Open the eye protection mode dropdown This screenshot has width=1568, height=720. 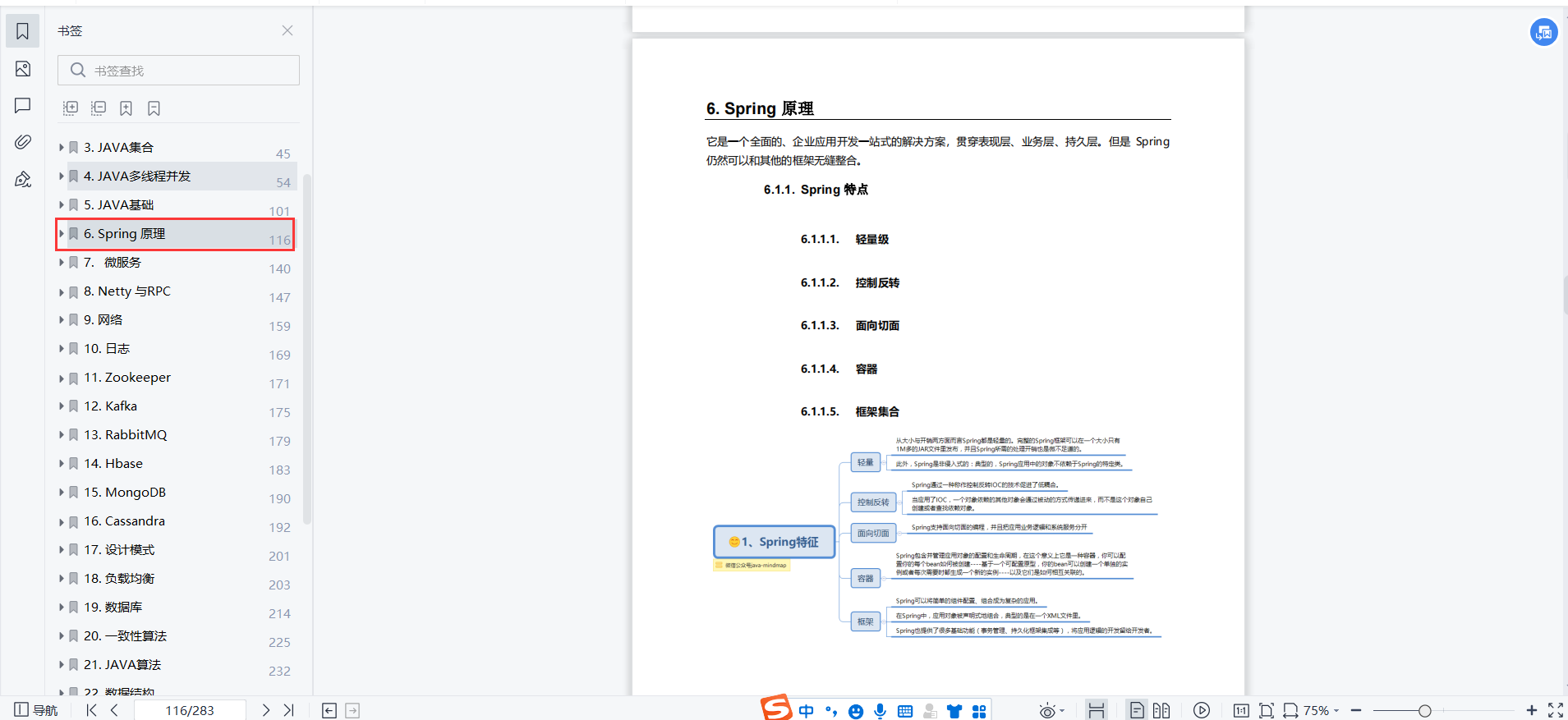pyautogui.click(x=1051, y=711)
